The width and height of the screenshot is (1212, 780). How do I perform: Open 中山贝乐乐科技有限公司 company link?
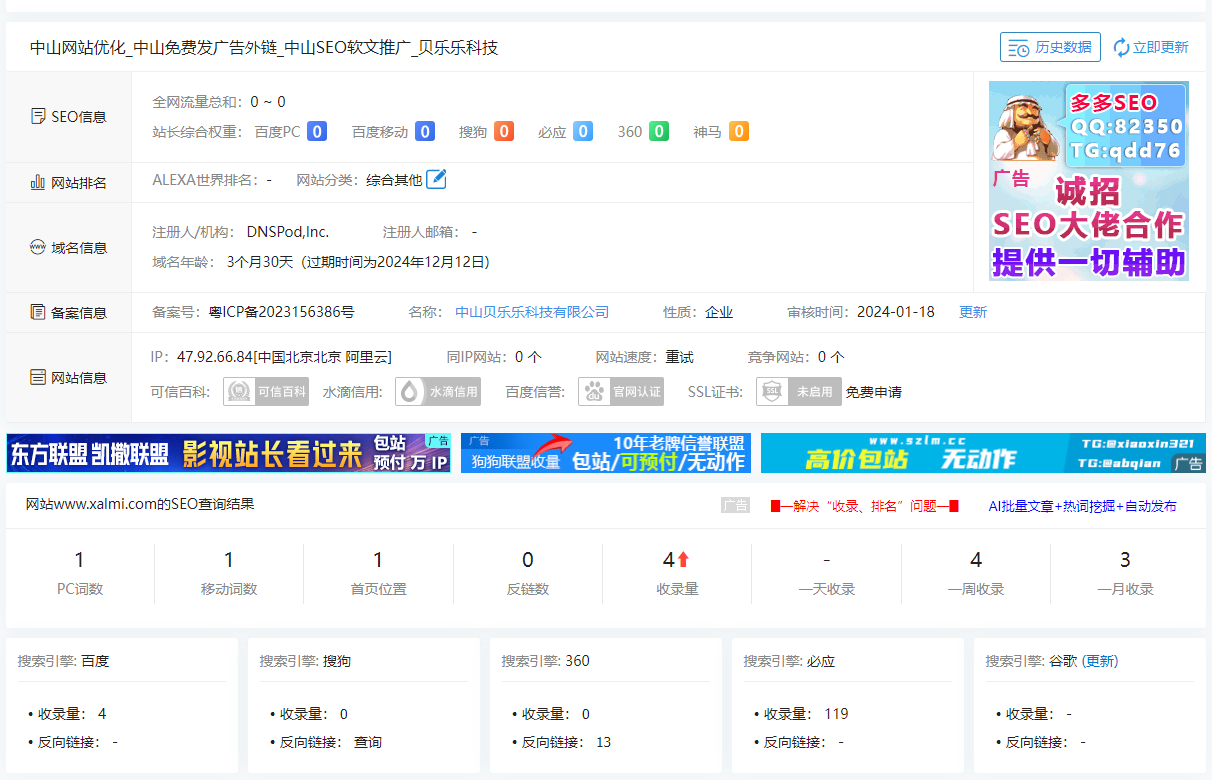click(532, 312)
